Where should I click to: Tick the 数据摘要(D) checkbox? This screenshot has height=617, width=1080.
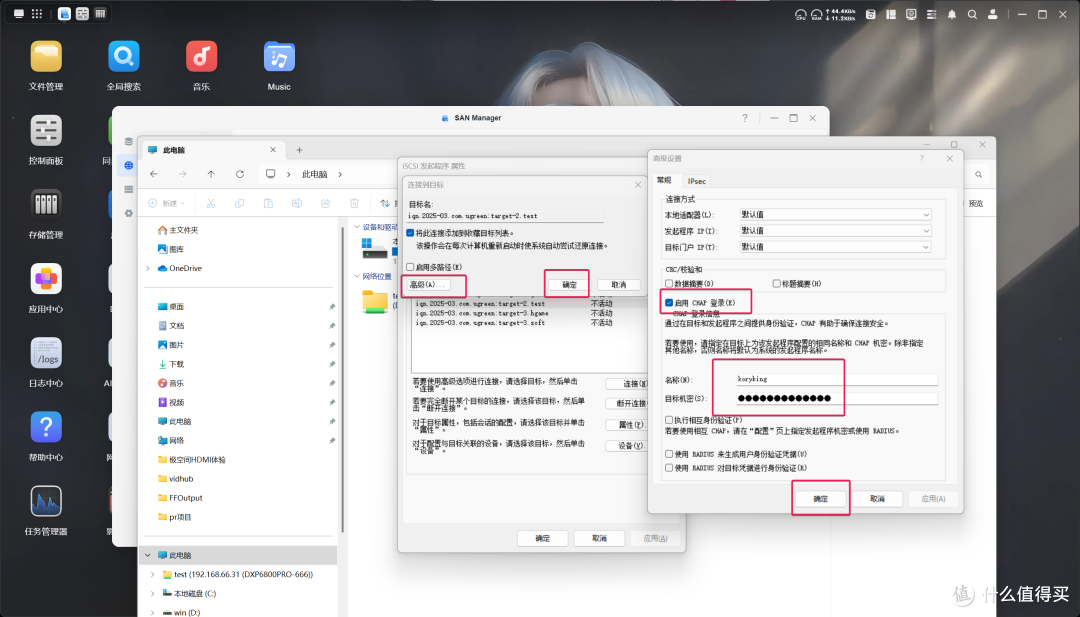(669, 283)
